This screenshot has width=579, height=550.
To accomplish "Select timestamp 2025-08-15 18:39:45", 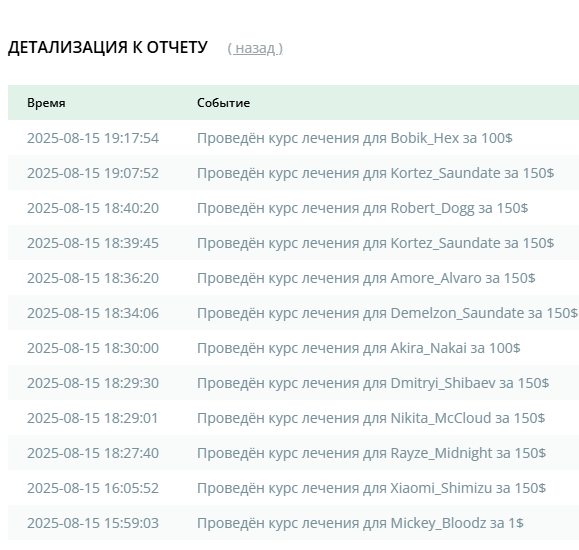I will click(93, 243).
